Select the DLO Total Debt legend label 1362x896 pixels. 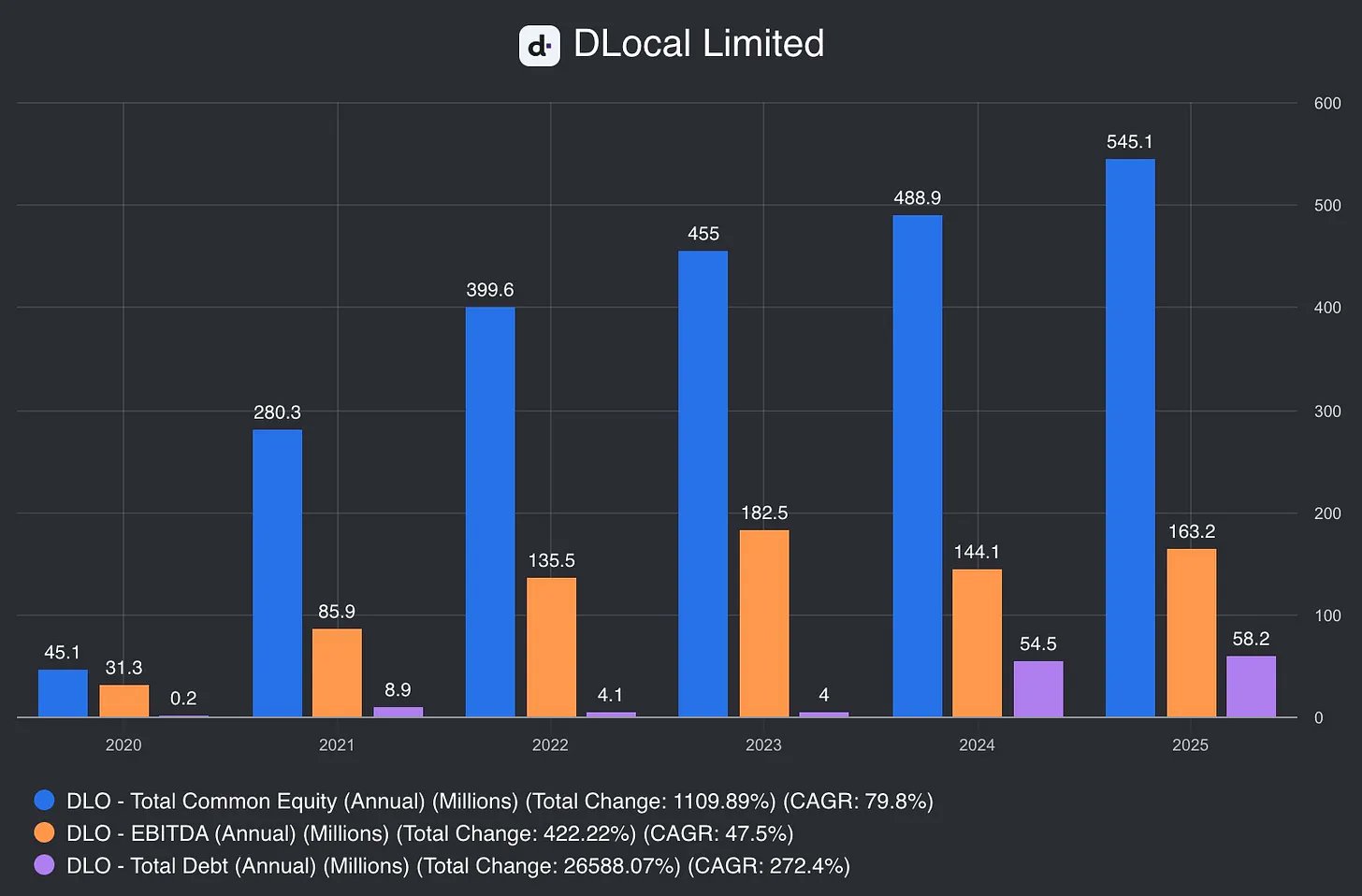tap(458, 866)
